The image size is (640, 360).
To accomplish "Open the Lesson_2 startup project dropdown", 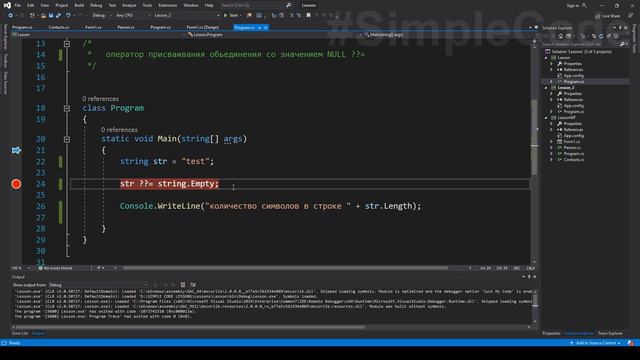I will click(186, 16).
